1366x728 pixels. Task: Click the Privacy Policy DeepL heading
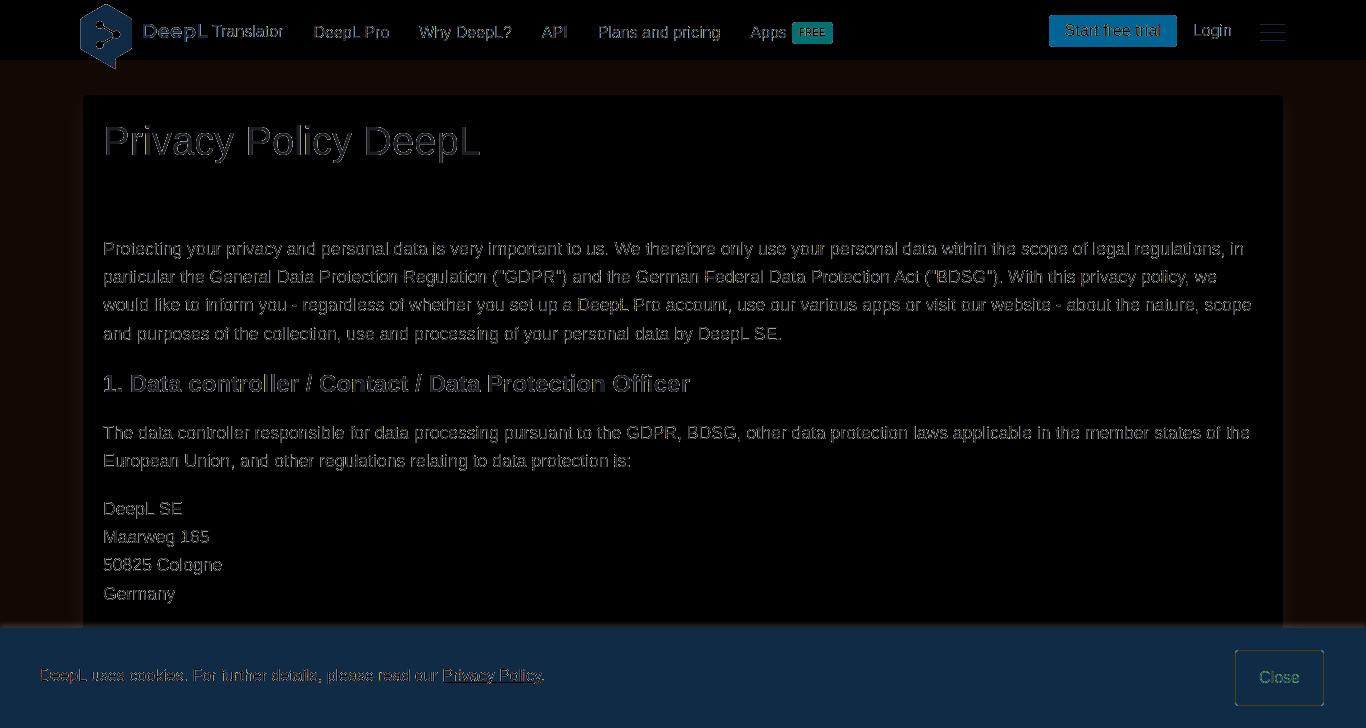(292, 141)
